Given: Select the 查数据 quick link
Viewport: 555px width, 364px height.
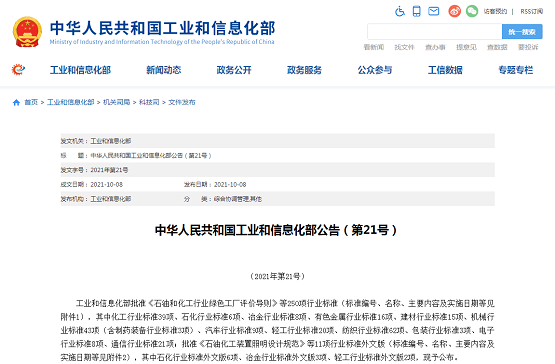Looking at the screenshot, I should click(x=497, y=47).
